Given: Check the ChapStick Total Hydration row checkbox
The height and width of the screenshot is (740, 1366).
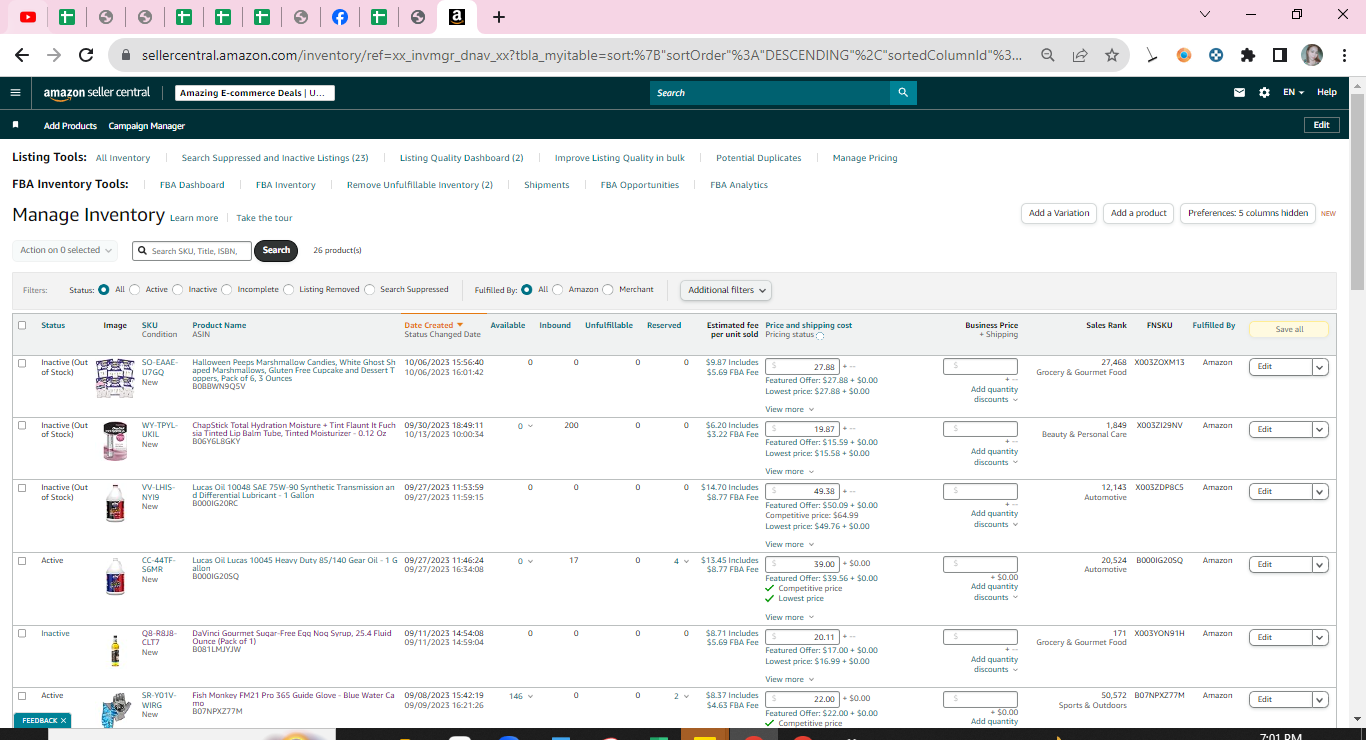Looking at the screenshot, I should (22, 426).
